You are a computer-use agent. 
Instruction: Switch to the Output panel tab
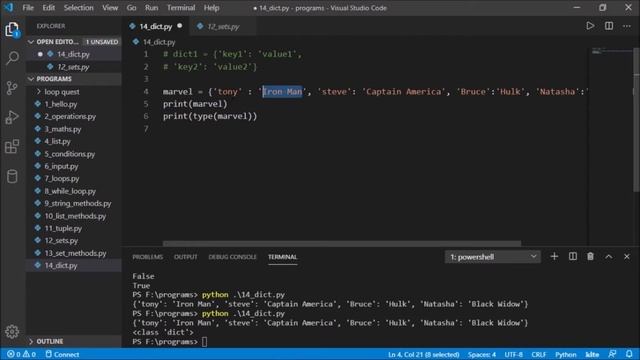[x=185, y=257]
